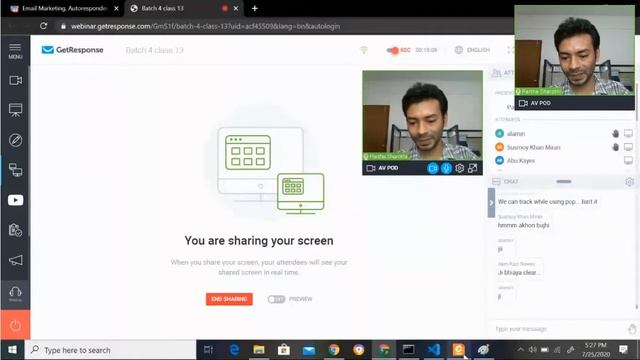Screen dimensions: 640x360
Task: Toggle the blue microphone button in AV pod
Action: 446,168
